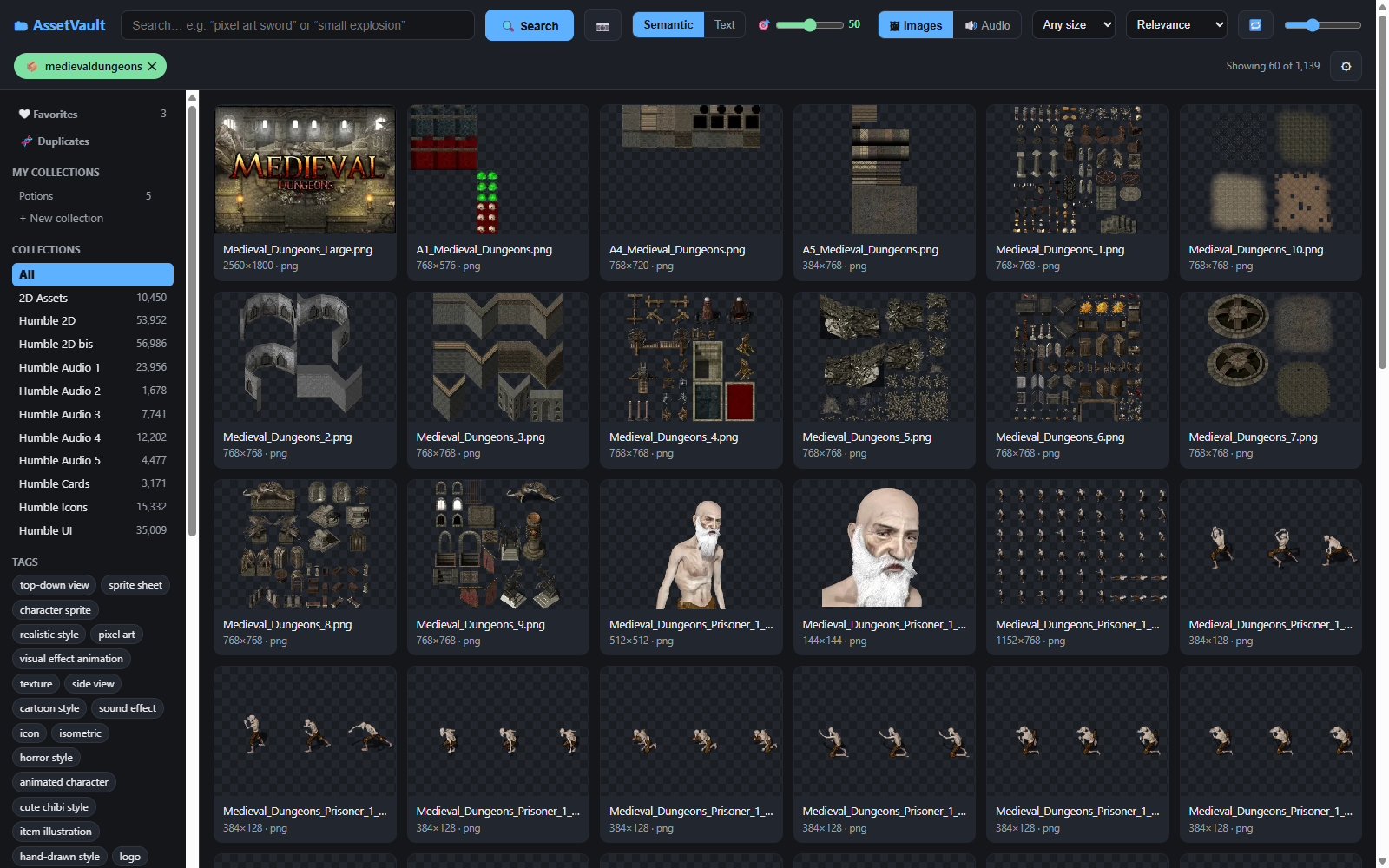Filter by the character sprite tag
This screenshot has height=868, width=1389.
56,610
